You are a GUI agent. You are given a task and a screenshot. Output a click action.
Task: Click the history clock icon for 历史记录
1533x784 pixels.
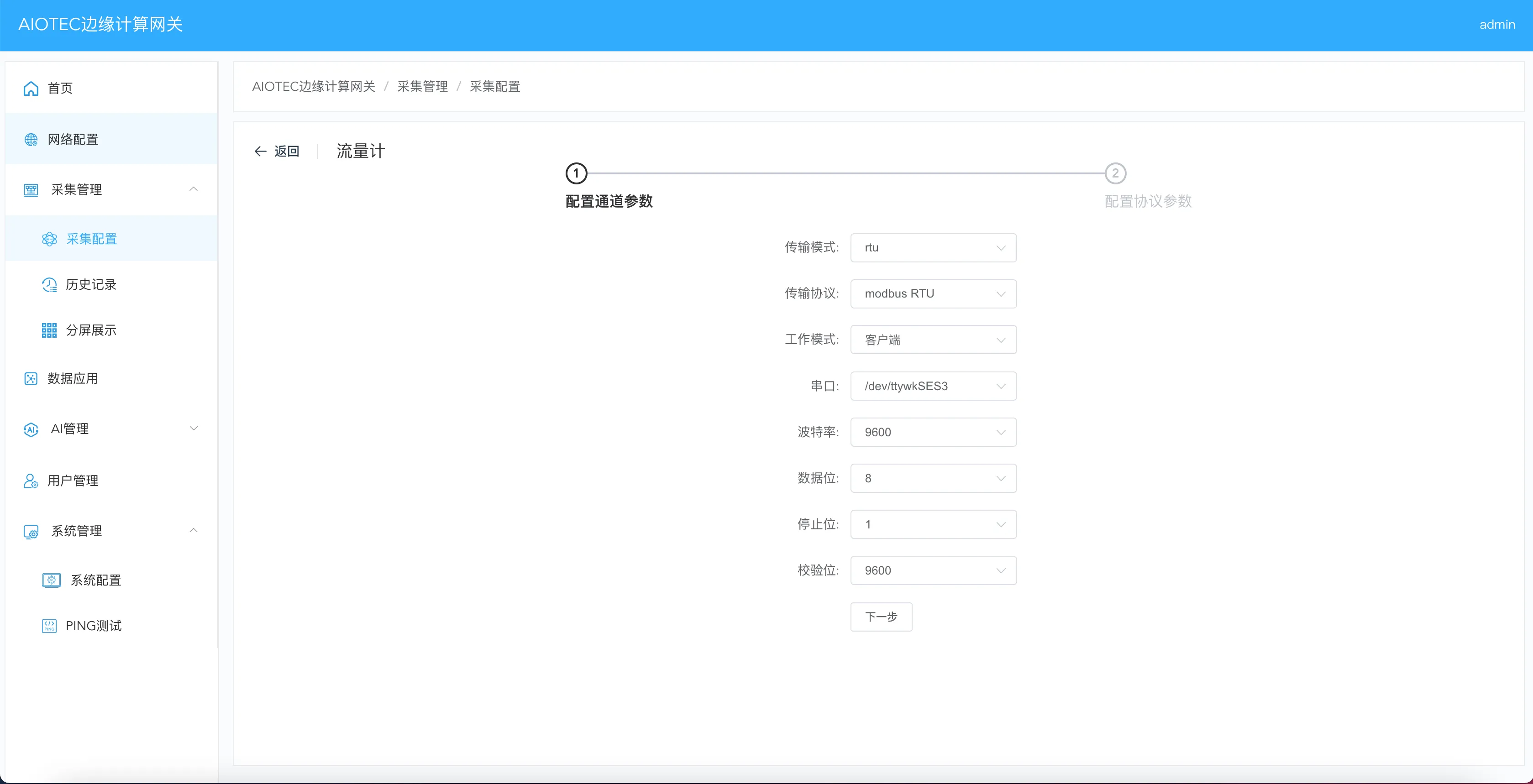tap(49, 285)
